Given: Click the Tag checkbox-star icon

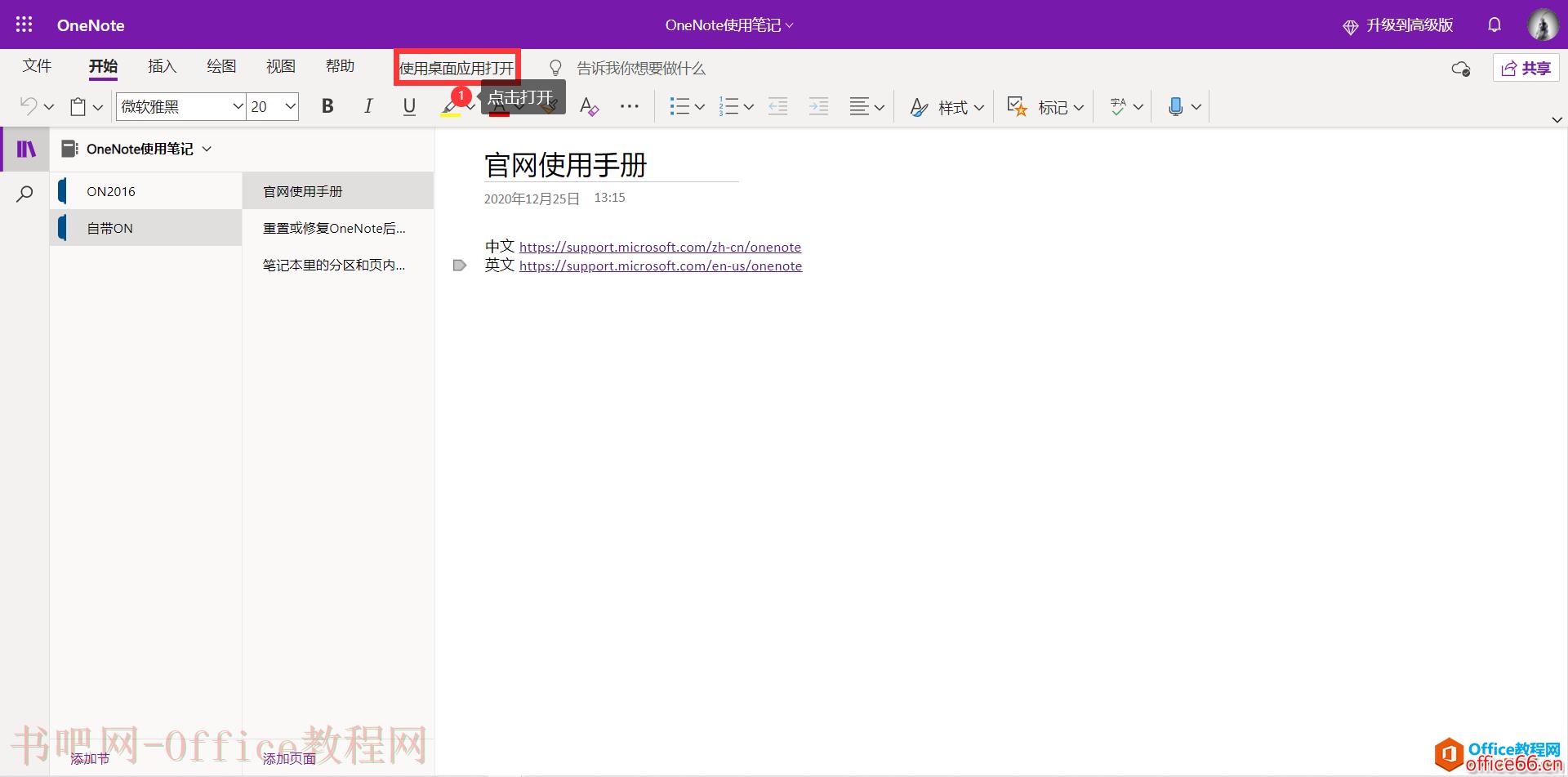Looking at the screenshot, I should click(1017, 106).
